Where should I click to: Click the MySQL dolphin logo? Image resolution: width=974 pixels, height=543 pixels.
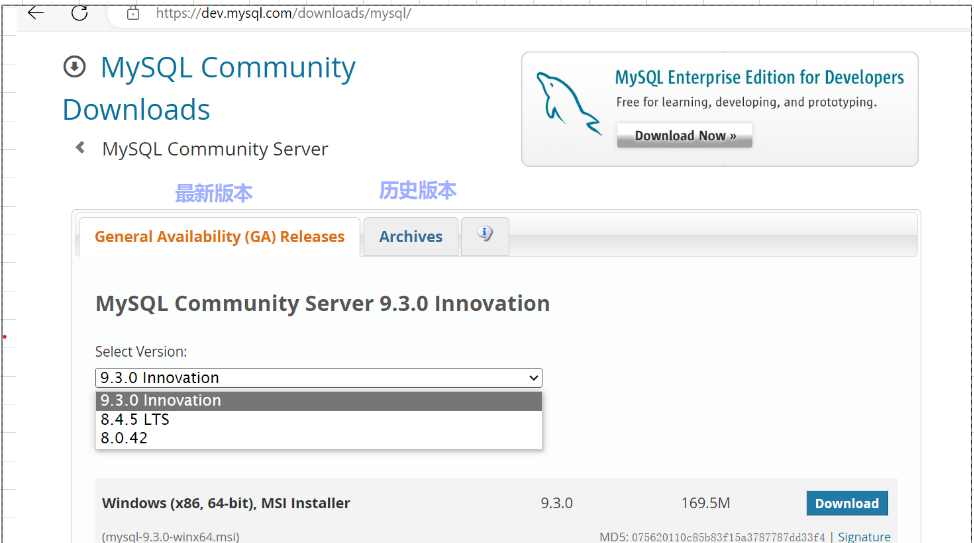click(568, 104)
